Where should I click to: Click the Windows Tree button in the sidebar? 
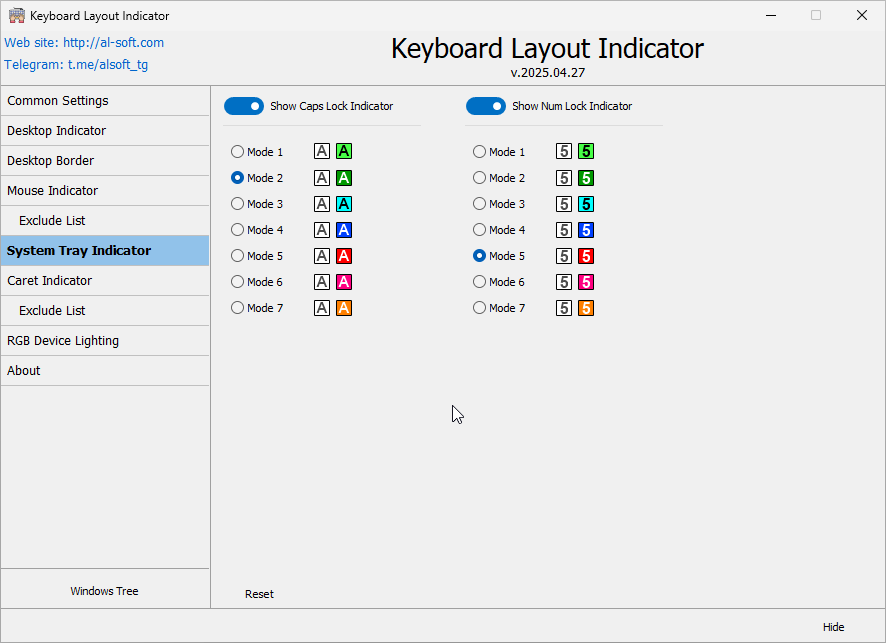point(104,590)
